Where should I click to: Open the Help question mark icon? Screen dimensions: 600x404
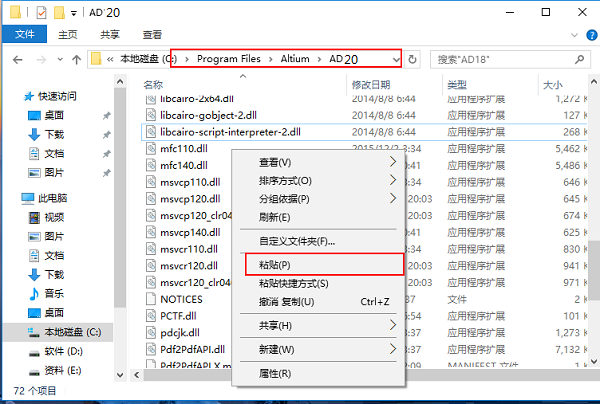(x=592, y=35)
